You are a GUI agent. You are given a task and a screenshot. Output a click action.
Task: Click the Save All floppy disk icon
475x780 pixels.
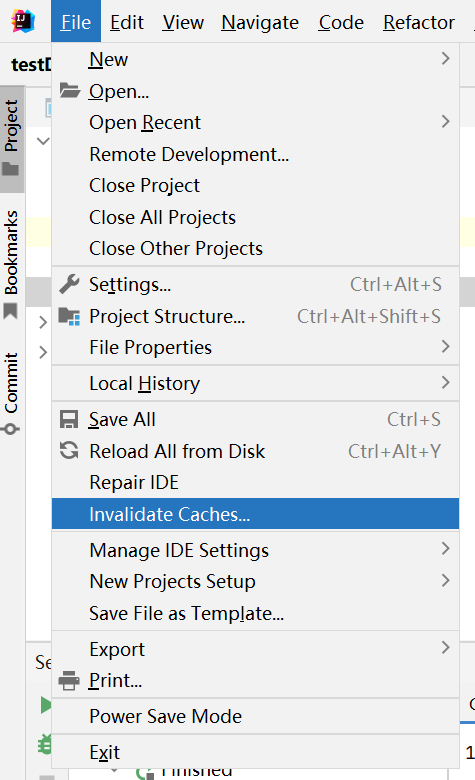coord(69,419)
